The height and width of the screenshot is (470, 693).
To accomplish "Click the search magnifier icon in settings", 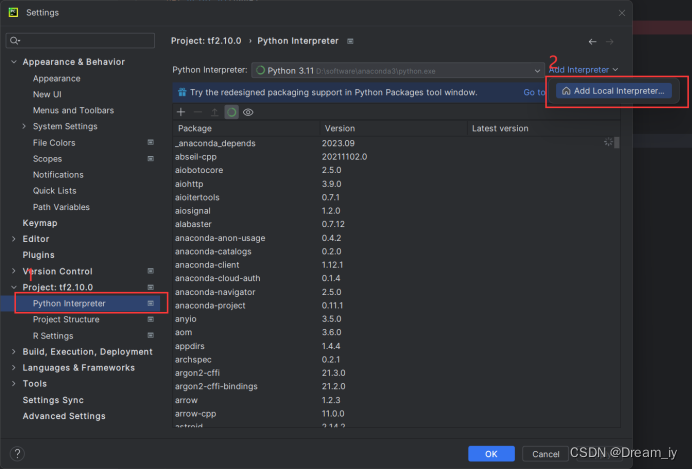I will (x=14, y=41).
